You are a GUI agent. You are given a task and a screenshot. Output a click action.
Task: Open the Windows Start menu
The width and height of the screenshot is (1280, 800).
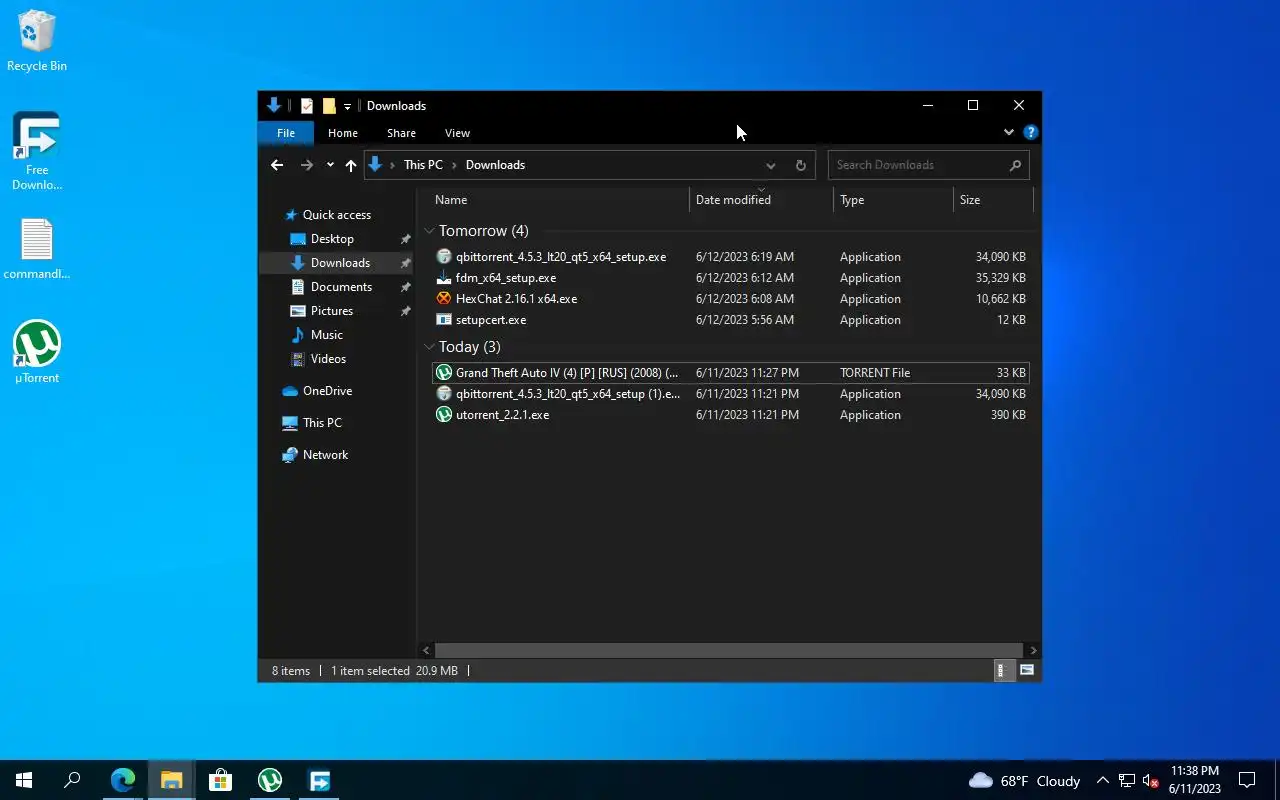click(x=24, y=780)
